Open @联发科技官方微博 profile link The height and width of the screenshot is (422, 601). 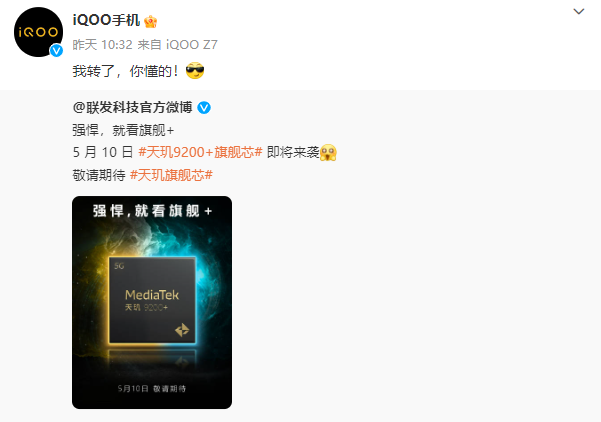click(133, 107)
